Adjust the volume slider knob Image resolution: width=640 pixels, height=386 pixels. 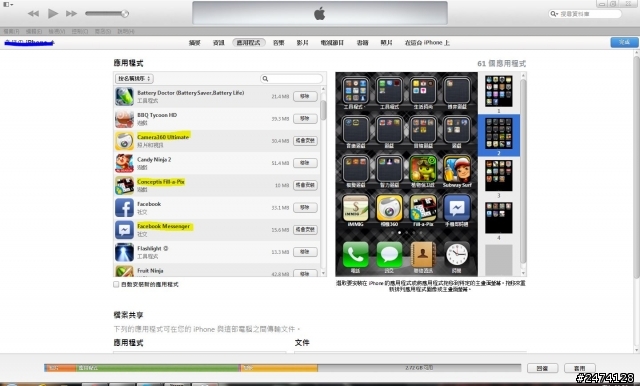pos(125,13)
